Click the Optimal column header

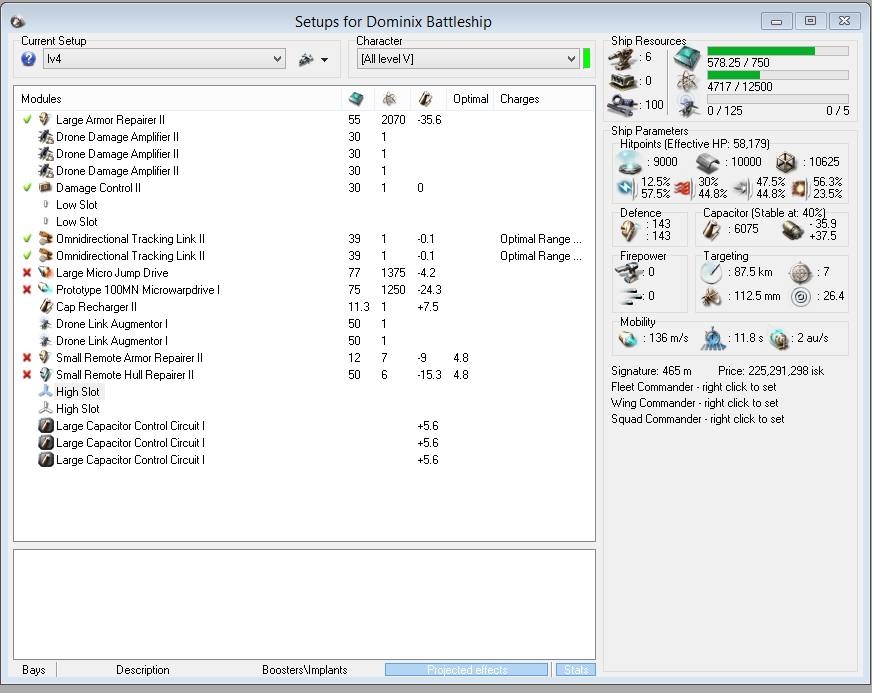[470, 99]
